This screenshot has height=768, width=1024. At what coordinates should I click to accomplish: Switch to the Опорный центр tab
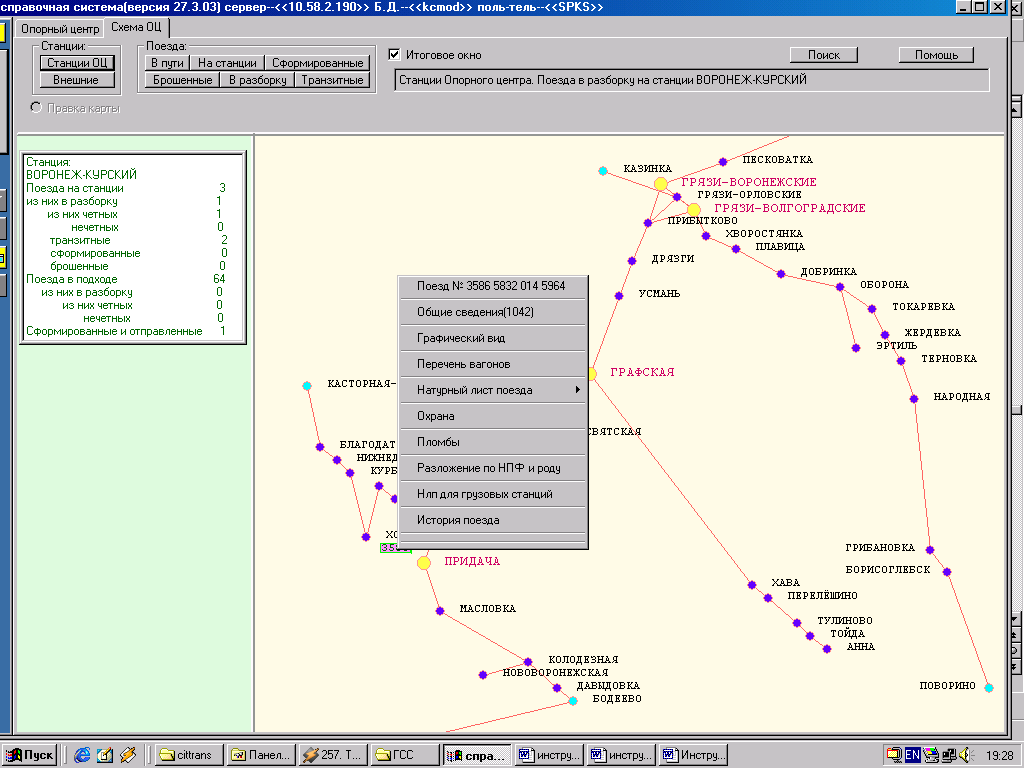click(60, 29)
